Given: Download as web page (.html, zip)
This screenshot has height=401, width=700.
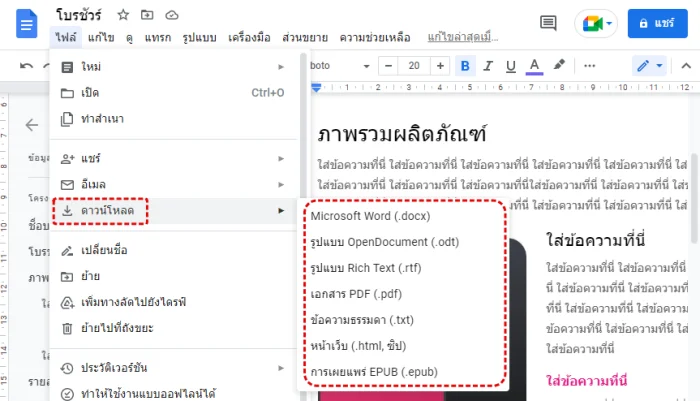Looking at the screenshot, I should pyautogui.click(x=403, y=346).
